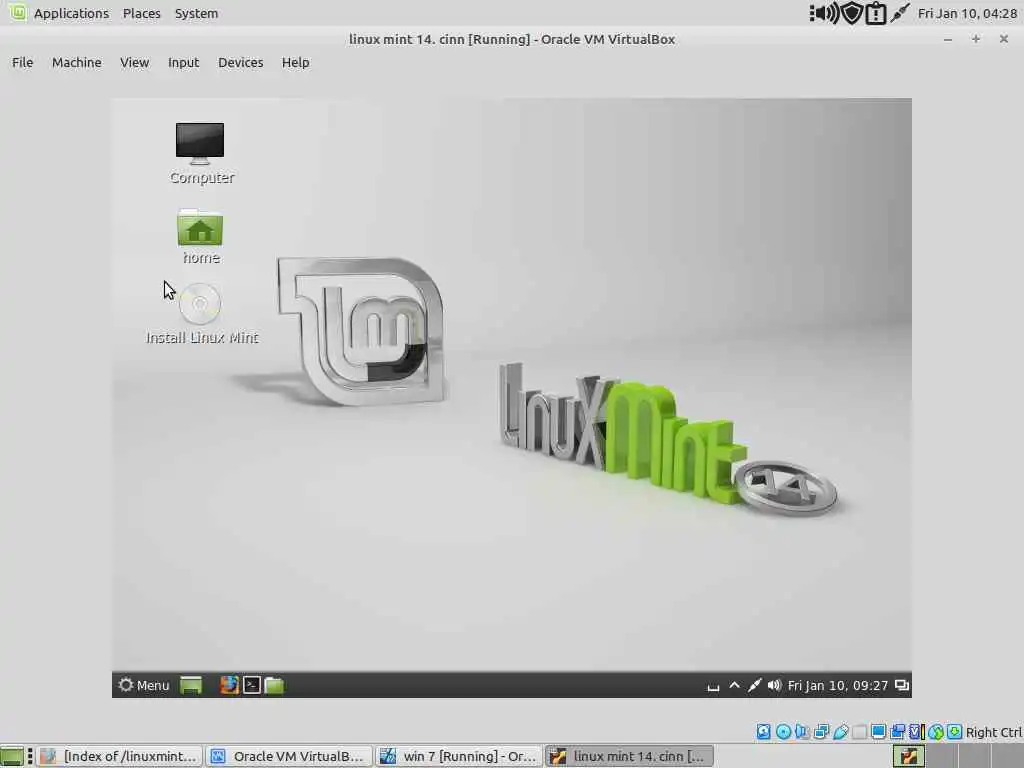
Task: Open the Input menu
Action: 184,63
